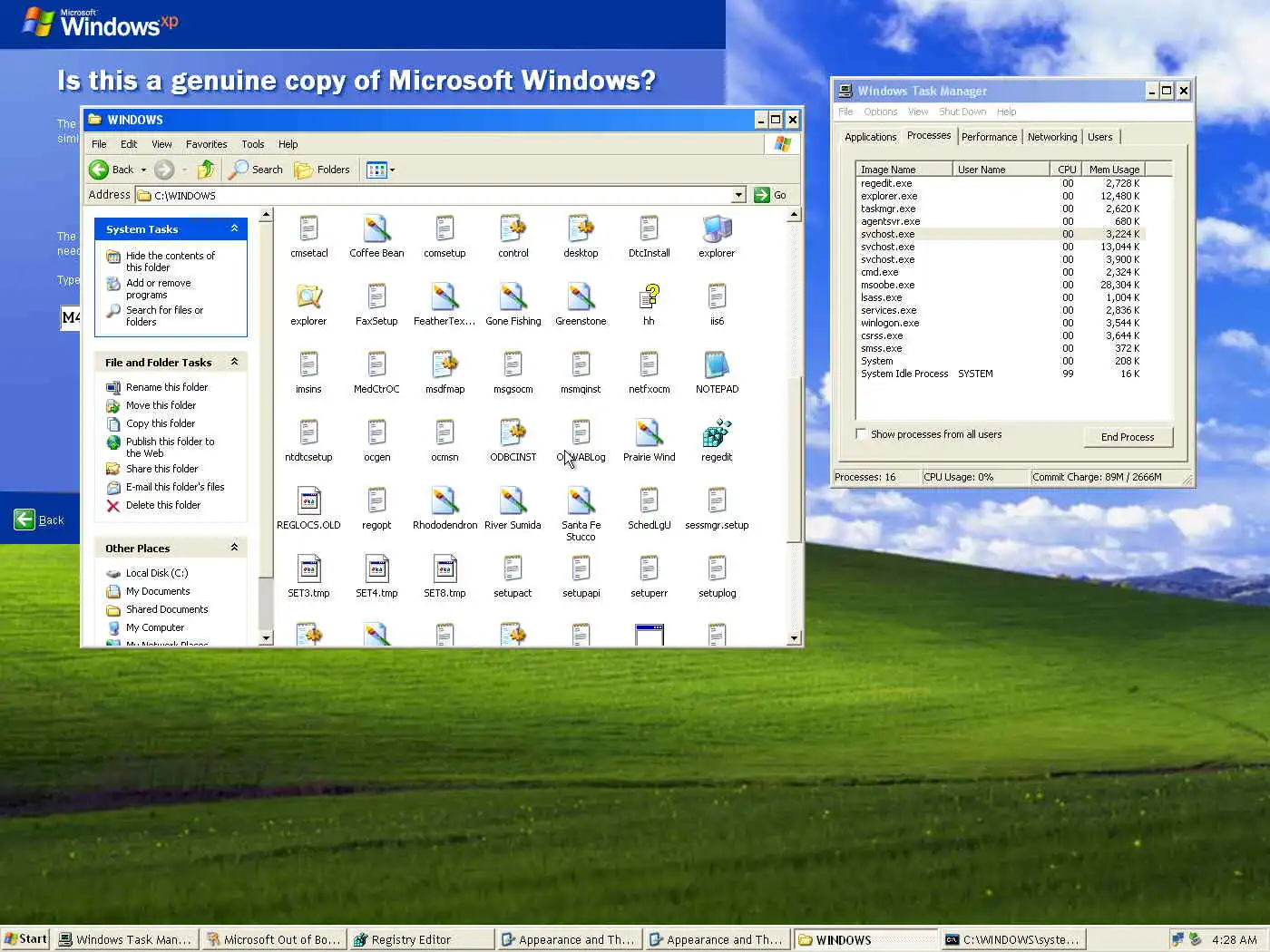Click the Back button in activation wizard
Image resolution: width=1270 pixels, height=952 pixels.
tap(38, 520)
